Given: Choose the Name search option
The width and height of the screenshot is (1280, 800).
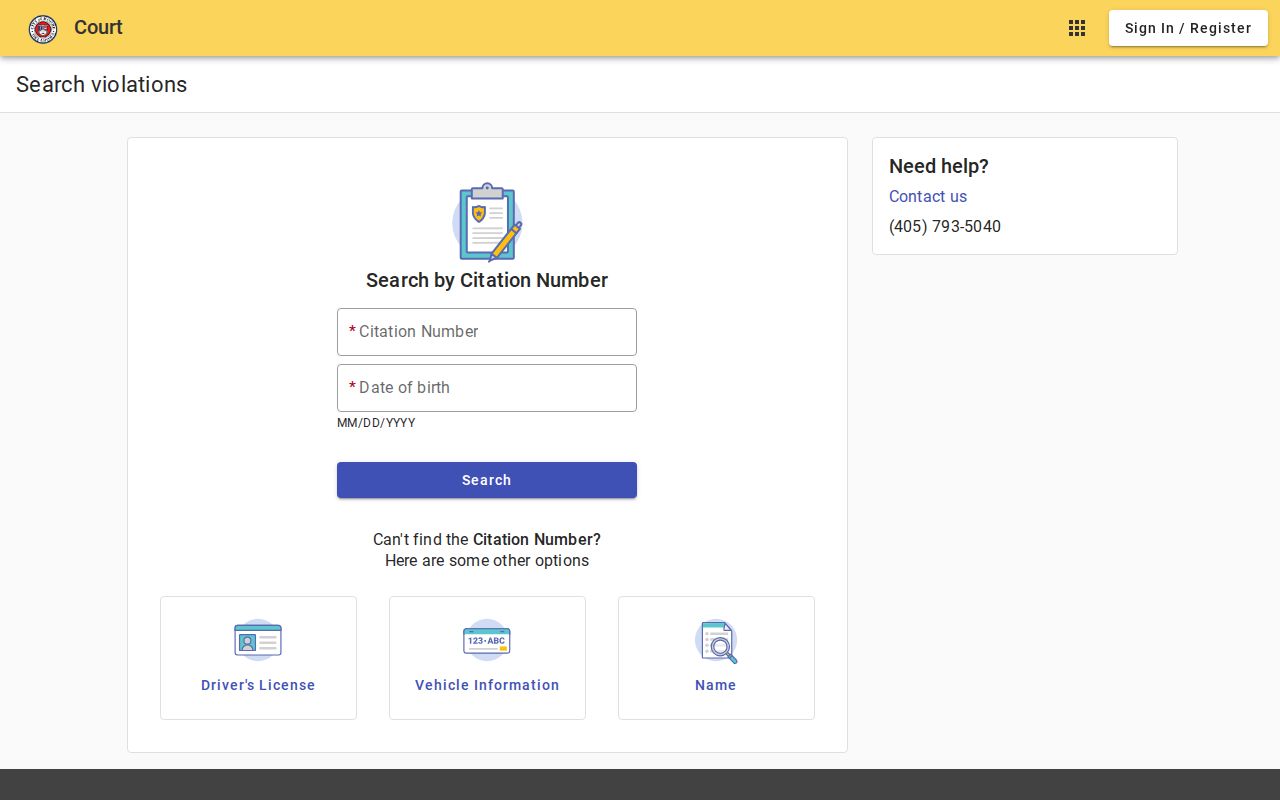Looking at the screenshot, I should click(716, 658).
